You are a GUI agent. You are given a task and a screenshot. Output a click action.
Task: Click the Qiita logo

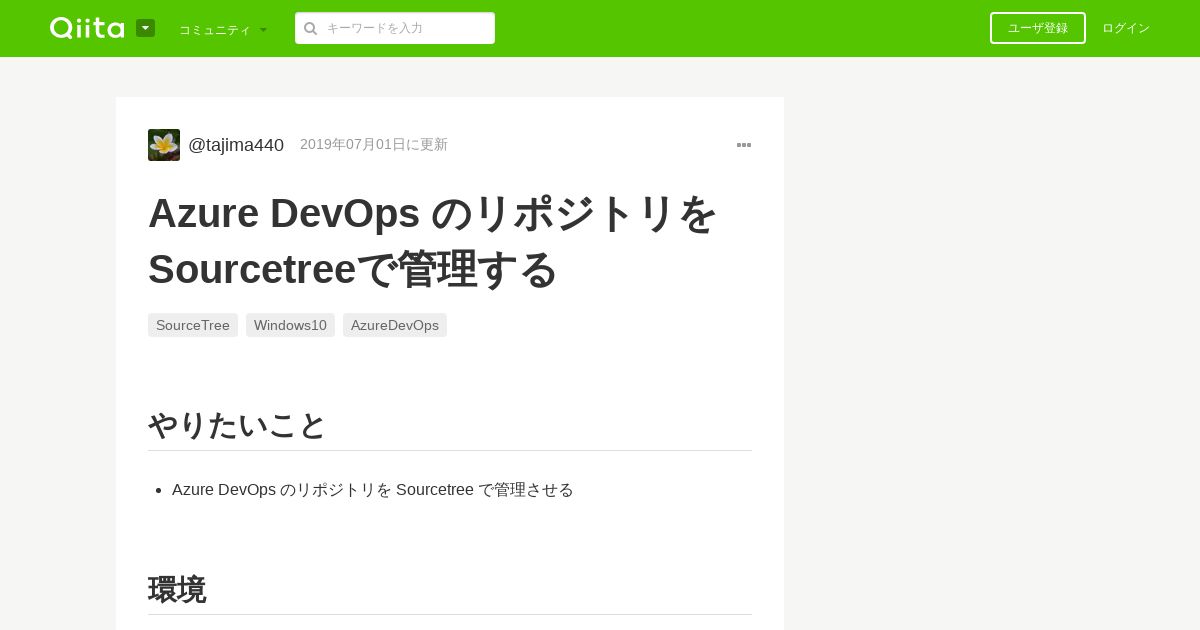(87, 28)
